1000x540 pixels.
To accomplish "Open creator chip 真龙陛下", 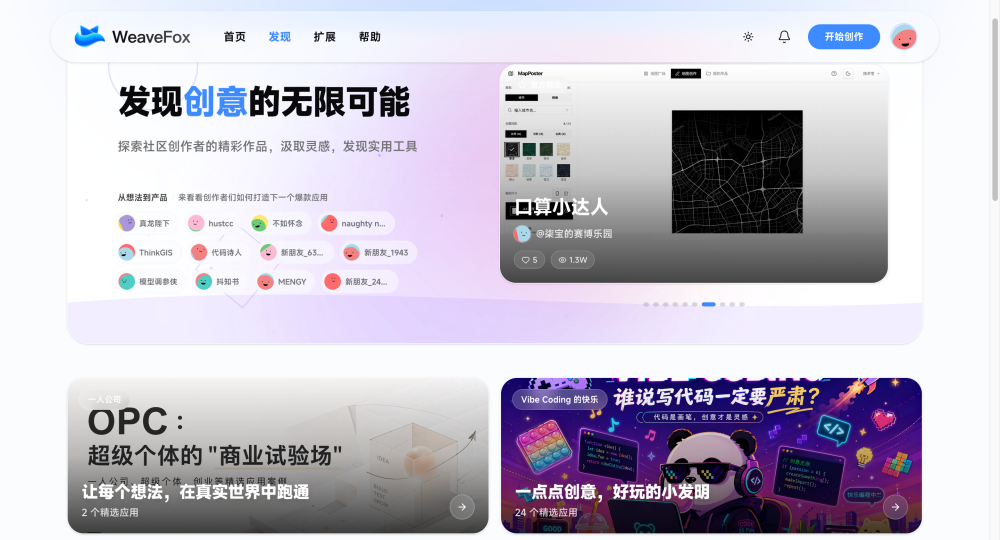I will pyautogui.click(x=147, y=223).
